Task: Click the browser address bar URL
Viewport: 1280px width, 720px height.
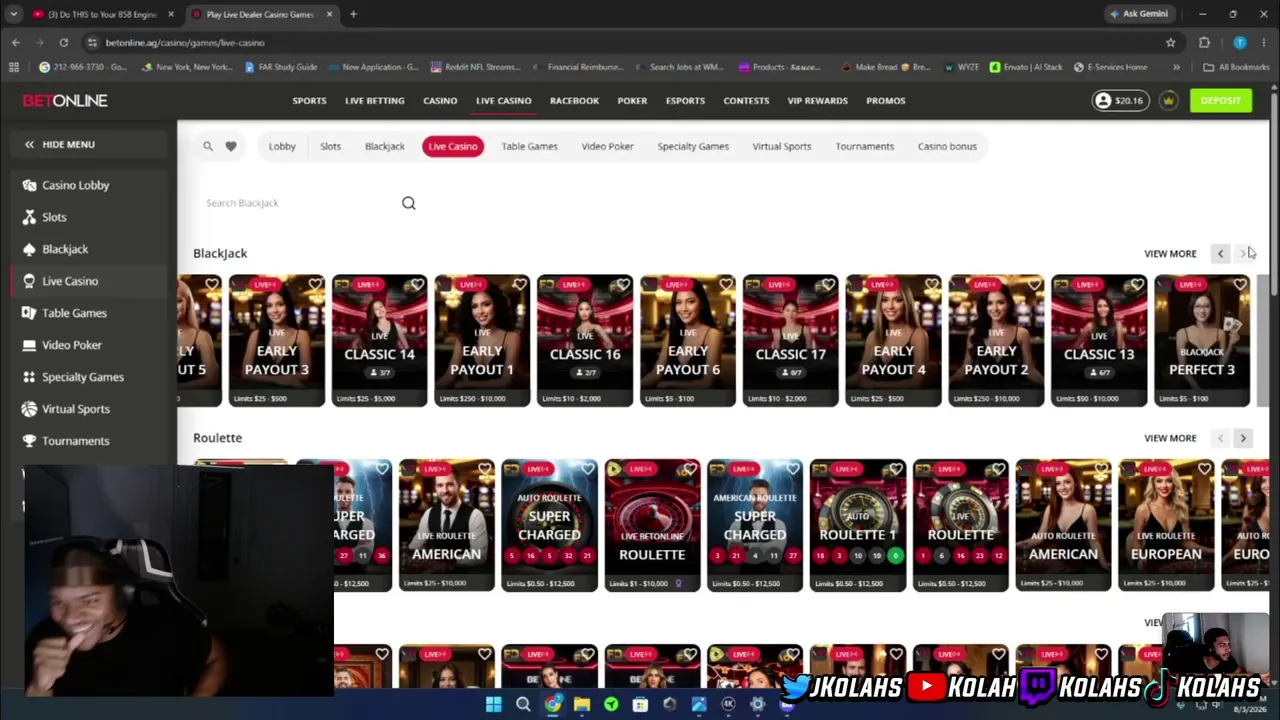Action: (185, 42)
